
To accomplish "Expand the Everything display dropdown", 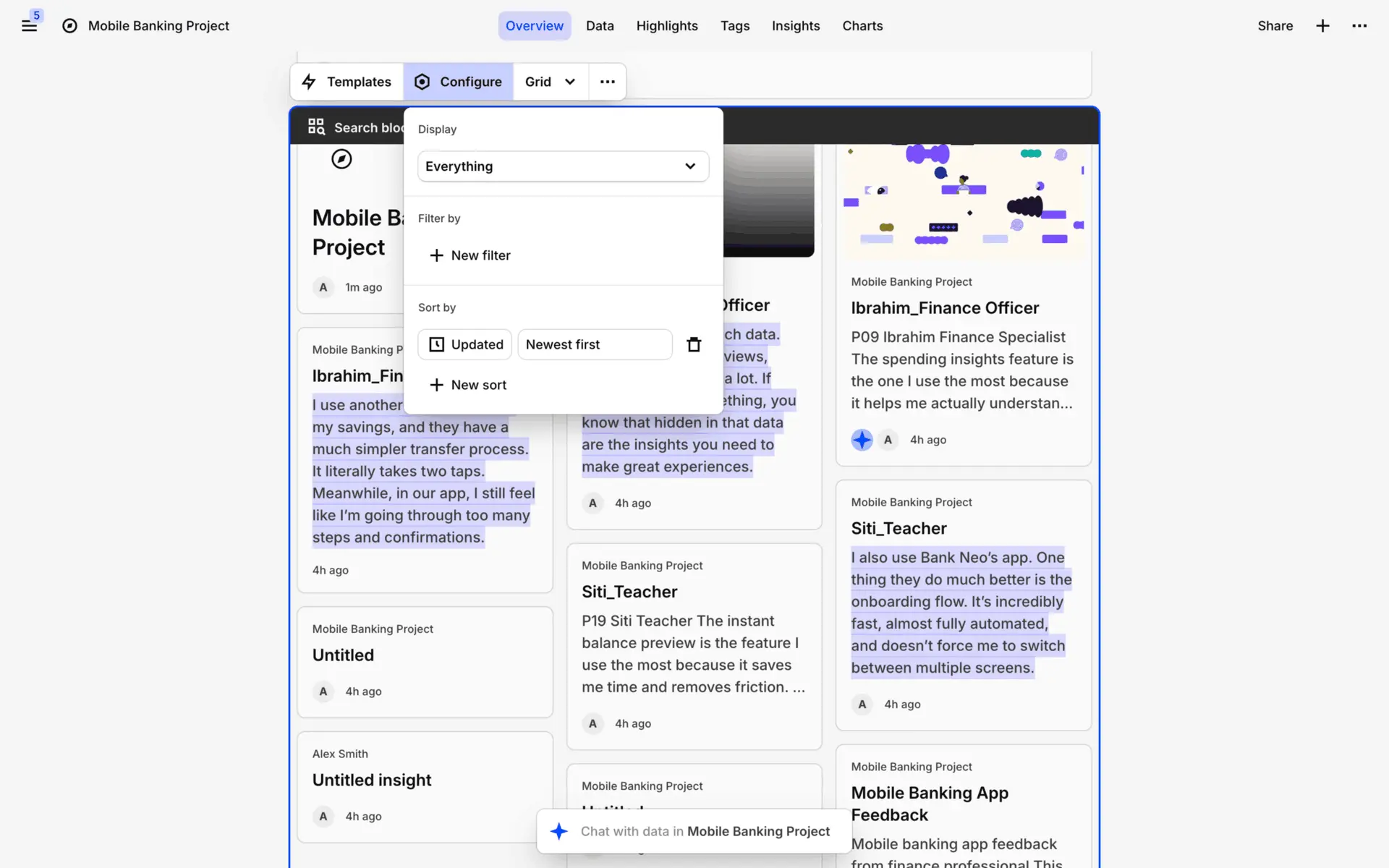I will pos(563,166).
